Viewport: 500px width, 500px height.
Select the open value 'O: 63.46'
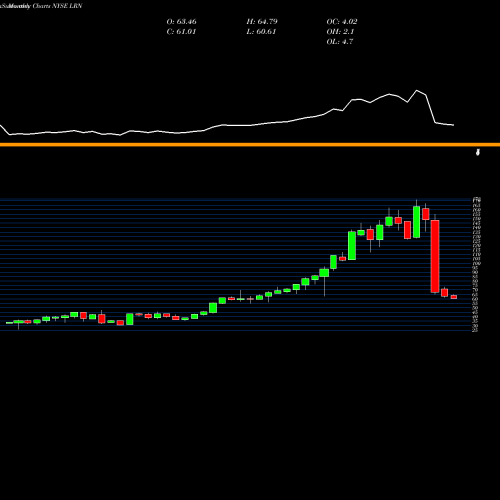[181, 22]
